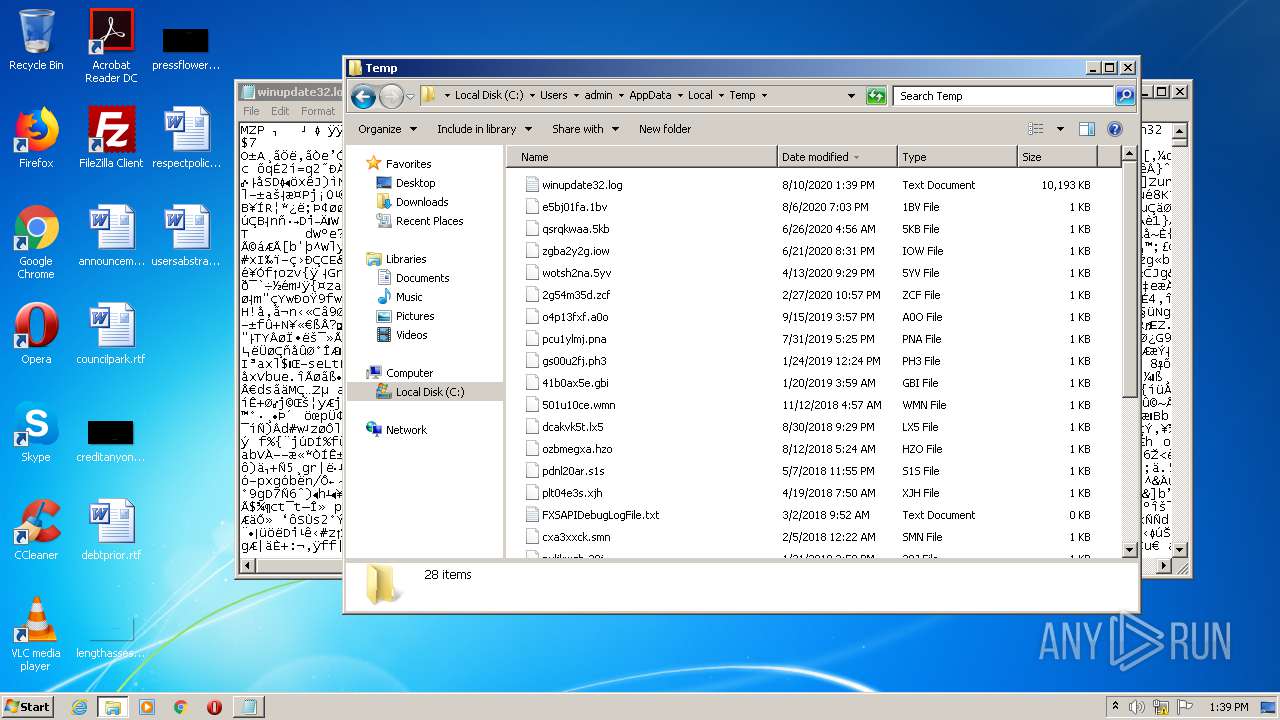This screenshot has width=1280, height=720.
Task: Sort by Size column header
Action: point(1057,157)
